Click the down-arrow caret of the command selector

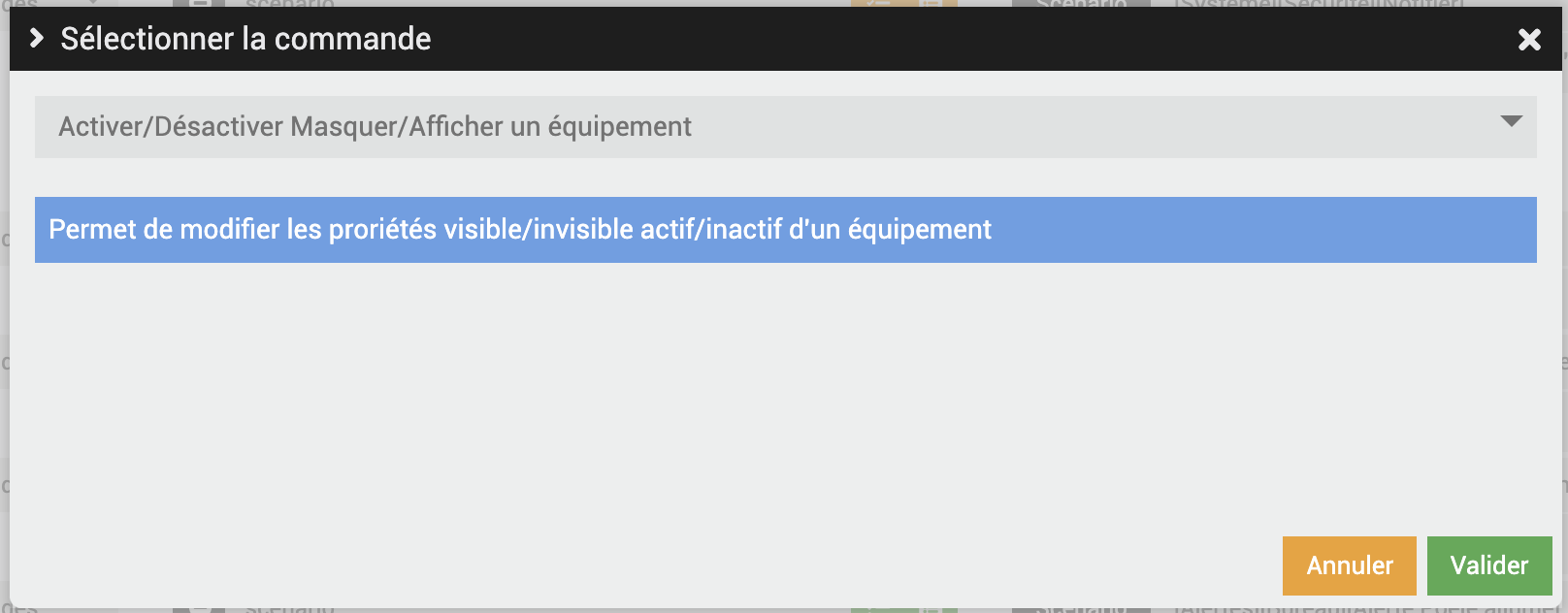(x=1511, y=122)
